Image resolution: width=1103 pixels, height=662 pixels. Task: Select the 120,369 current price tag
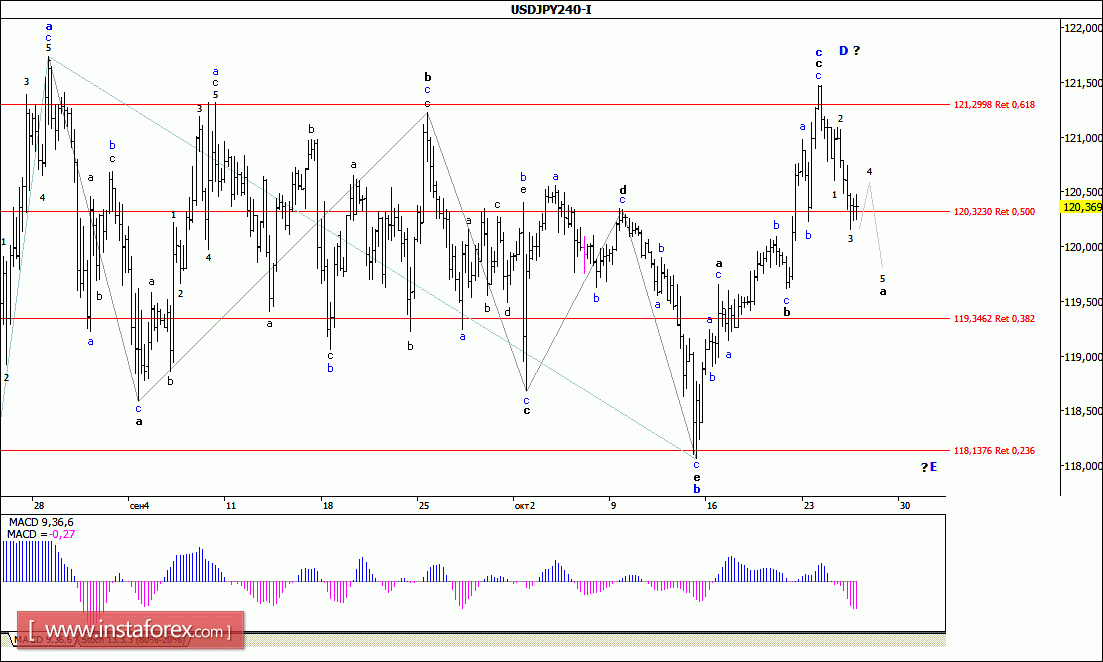[x=1082, y=207]
